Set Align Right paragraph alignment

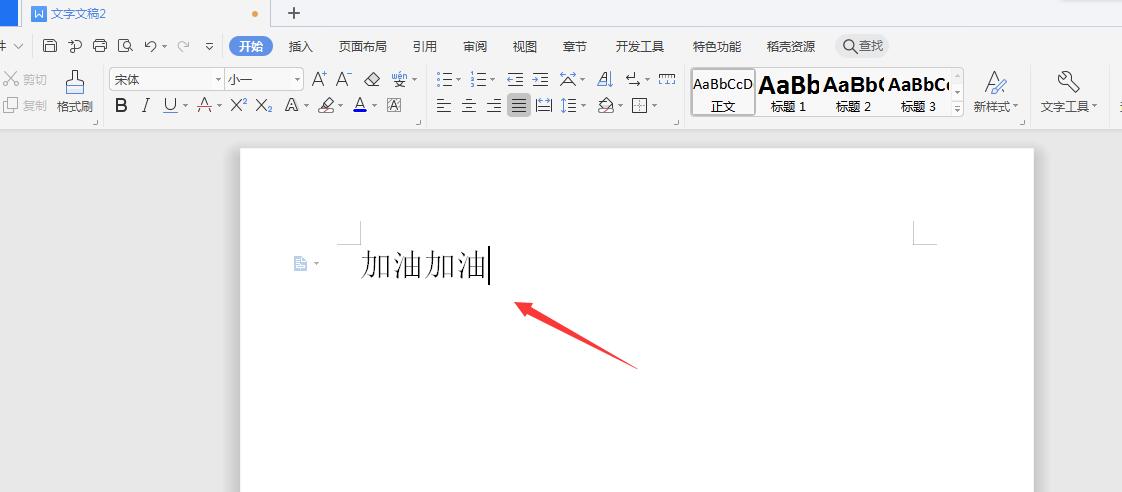[494, 106]
